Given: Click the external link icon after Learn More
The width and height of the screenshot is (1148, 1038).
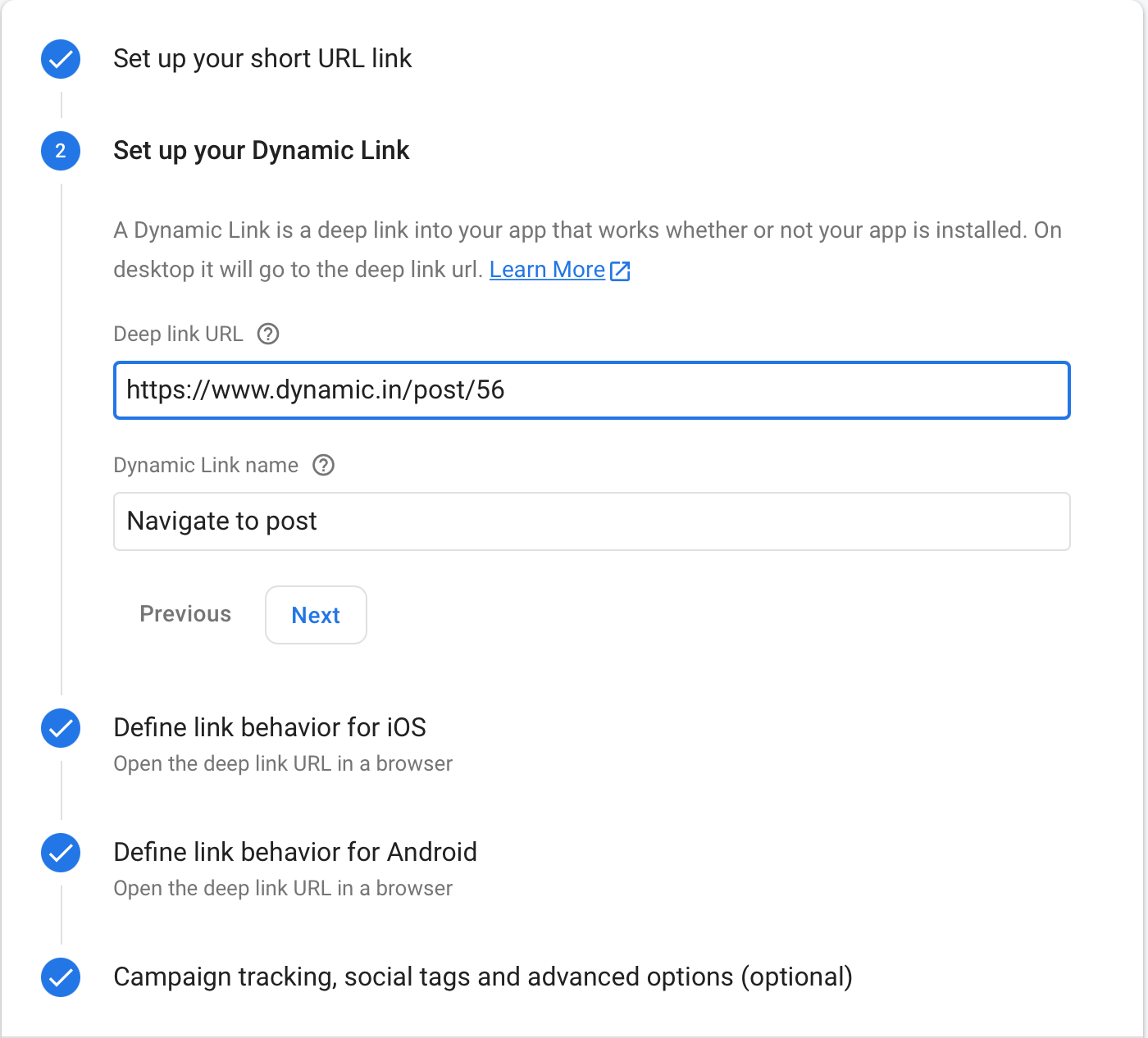Looking at the screenshot, I should (621, 271).
